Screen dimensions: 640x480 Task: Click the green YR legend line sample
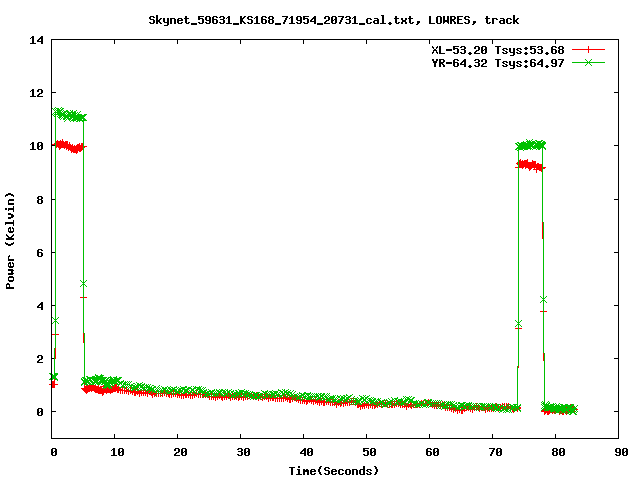point(590,62)
